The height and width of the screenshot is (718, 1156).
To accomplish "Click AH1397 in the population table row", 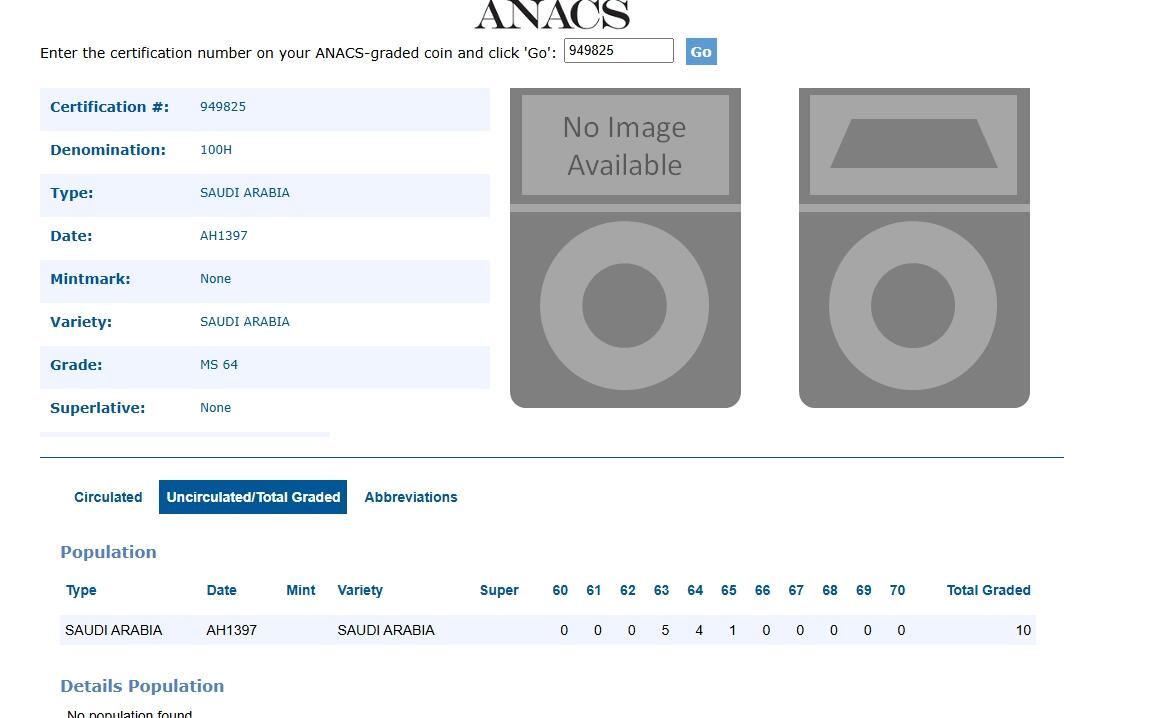I will 231,630.
